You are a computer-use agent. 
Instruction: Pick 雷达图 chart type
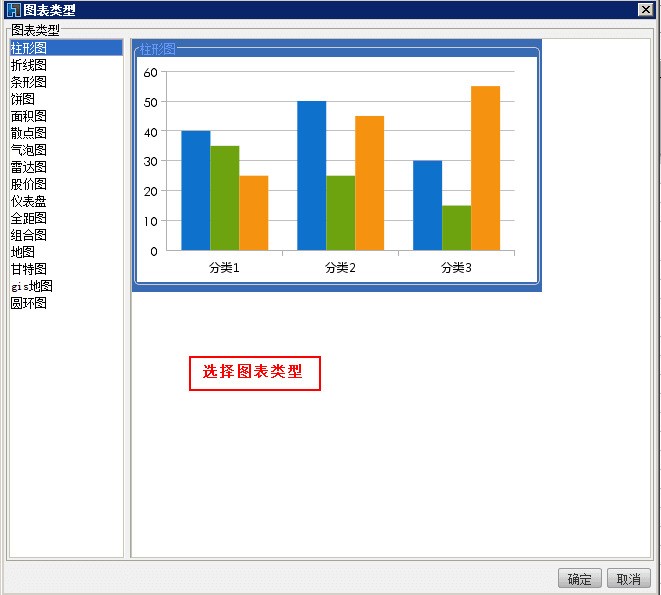29,167
